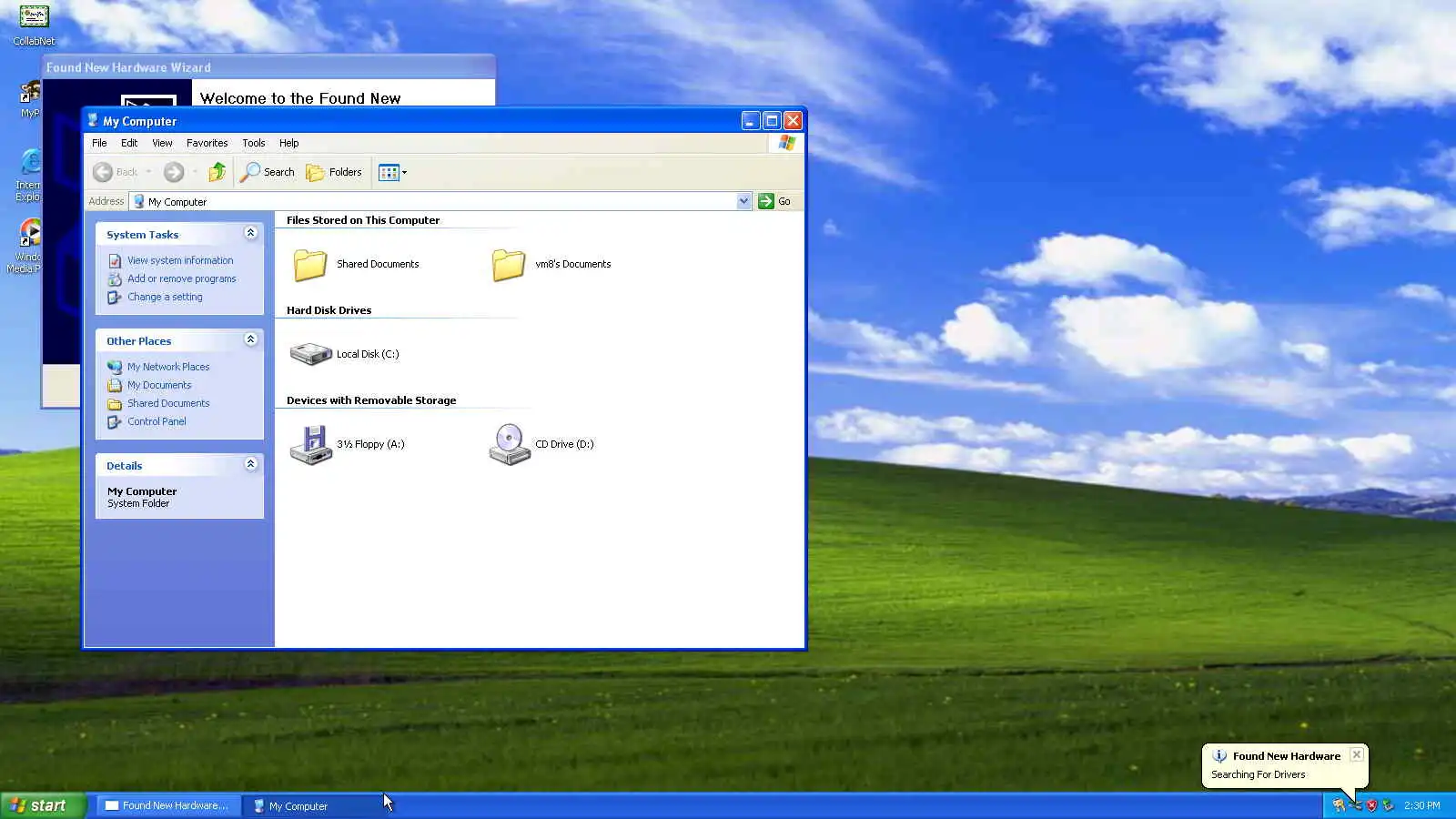Click the Go button beside address bar
1456x819 pixels.
click(775, 201)
